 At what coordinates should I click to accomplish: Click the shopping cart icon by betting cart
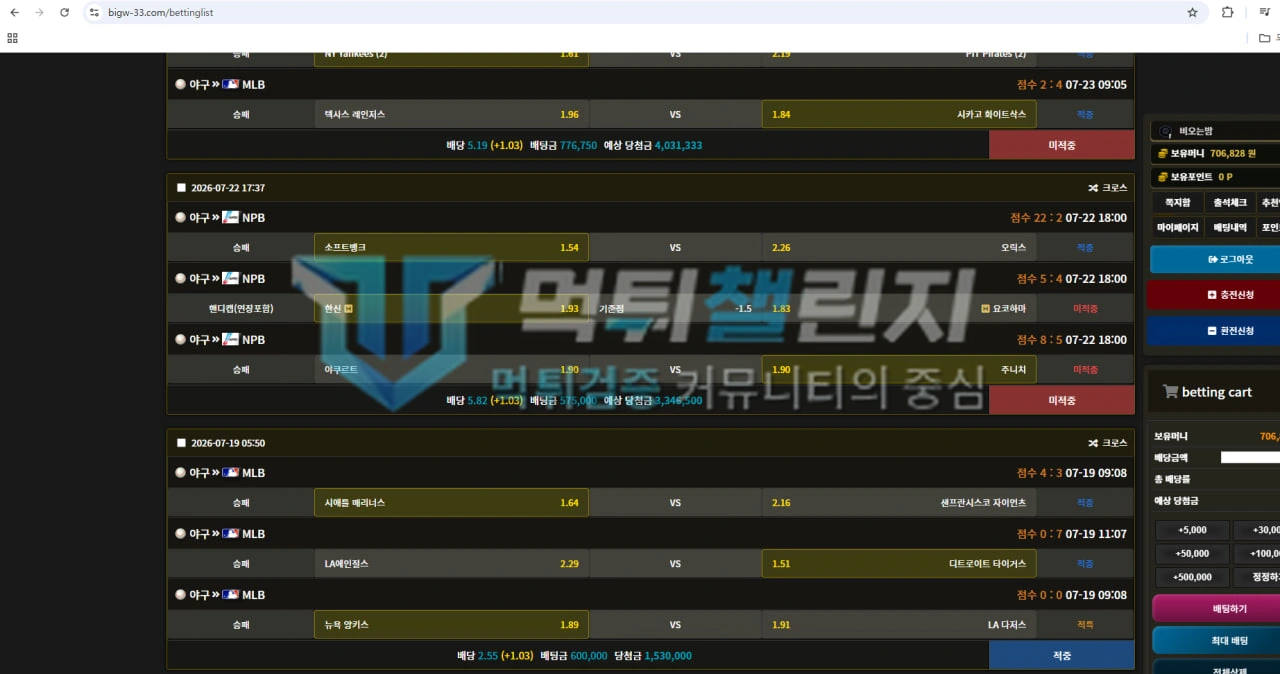1170,392
